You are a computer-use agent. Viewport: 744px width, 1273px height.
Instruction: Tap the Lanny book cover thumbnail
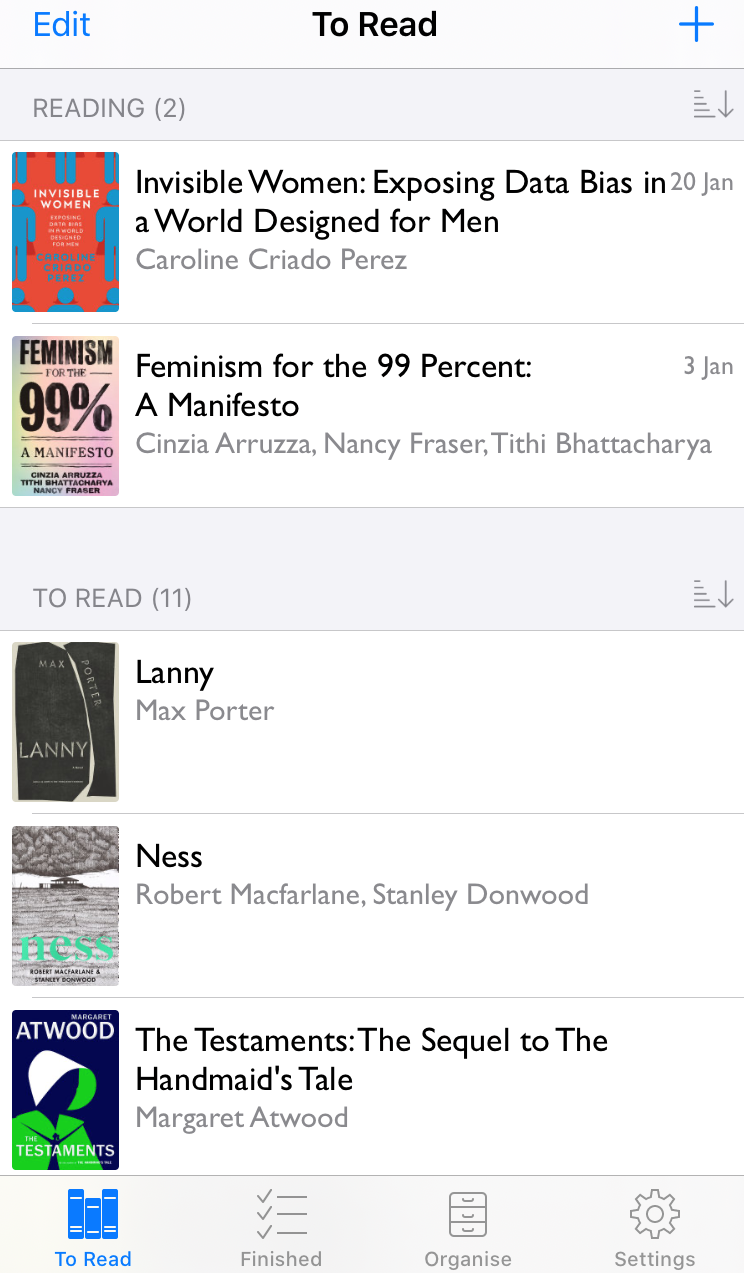[66, 722]
